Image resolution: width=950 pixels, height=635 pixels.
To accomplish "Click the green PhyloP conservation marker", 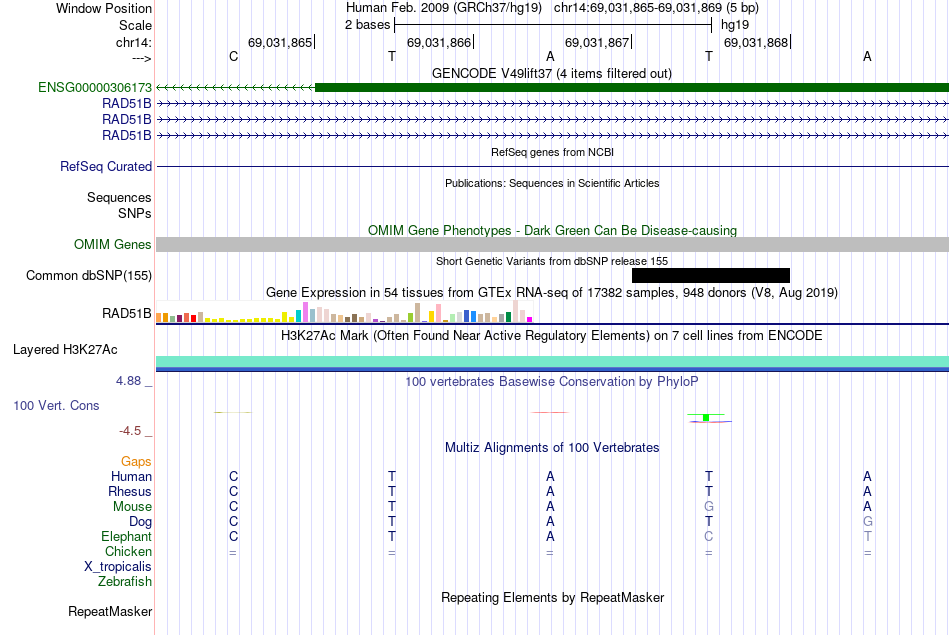I will tap(706, 417).
